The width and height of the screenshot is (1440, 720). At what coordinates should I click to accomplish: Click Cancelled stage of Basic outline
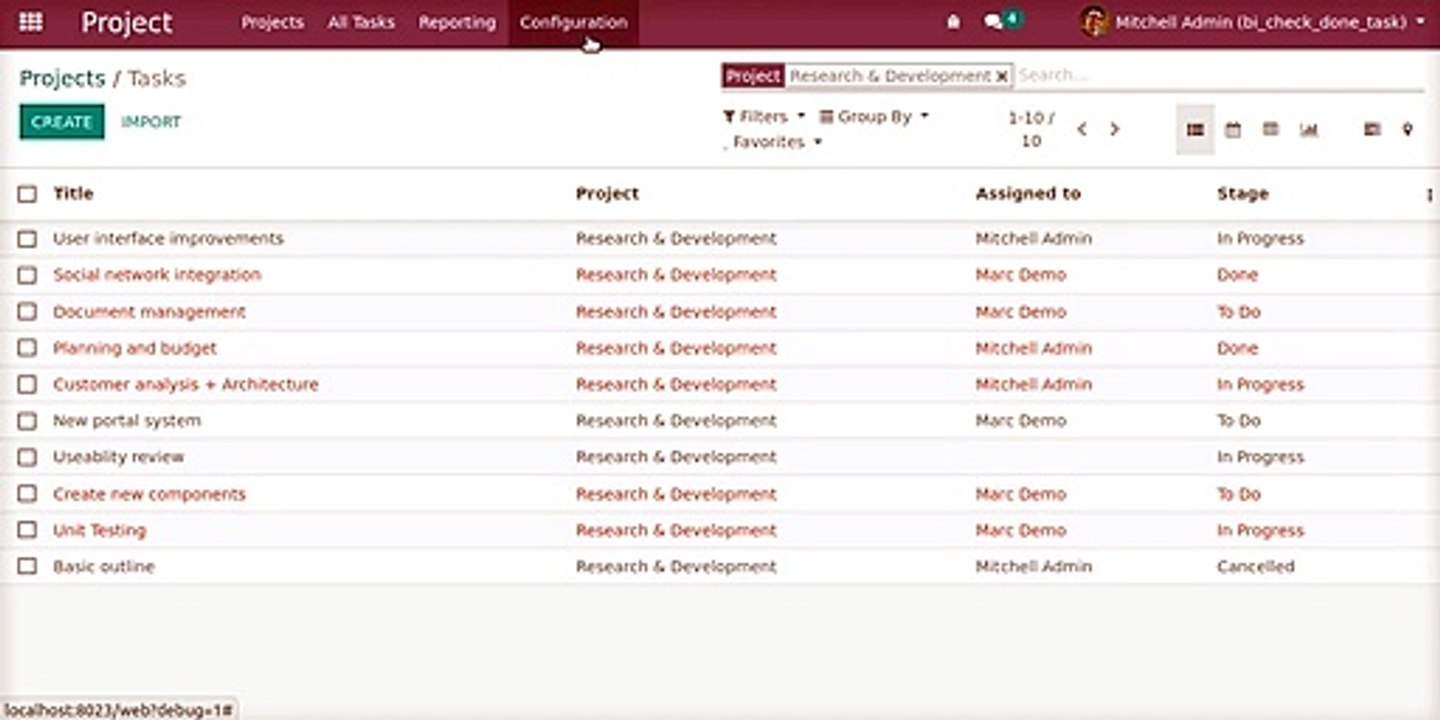click(x=1255, y=567)
